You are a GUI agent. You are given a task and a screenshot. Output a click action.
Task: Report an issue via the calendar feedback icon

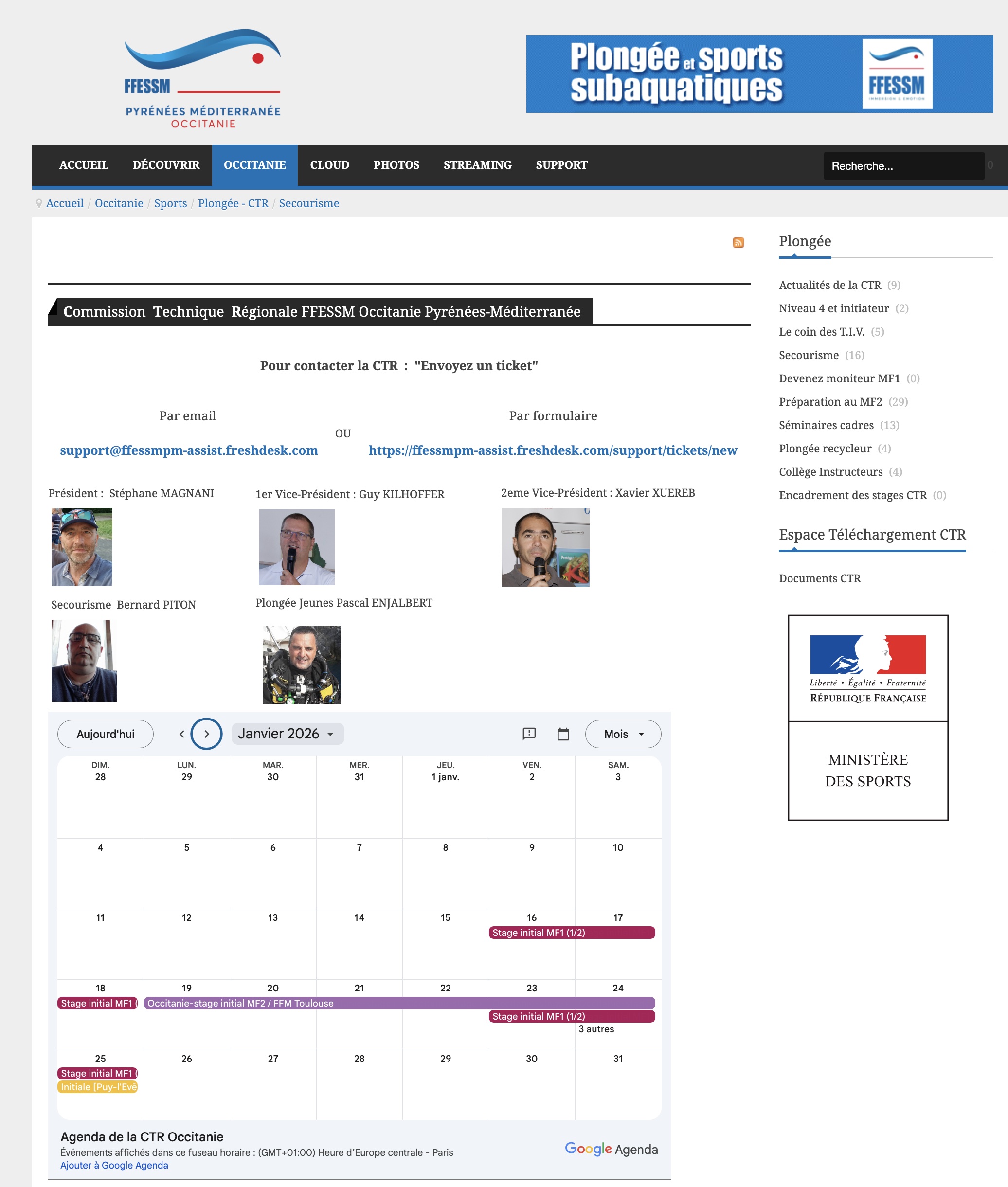point(529,735)
